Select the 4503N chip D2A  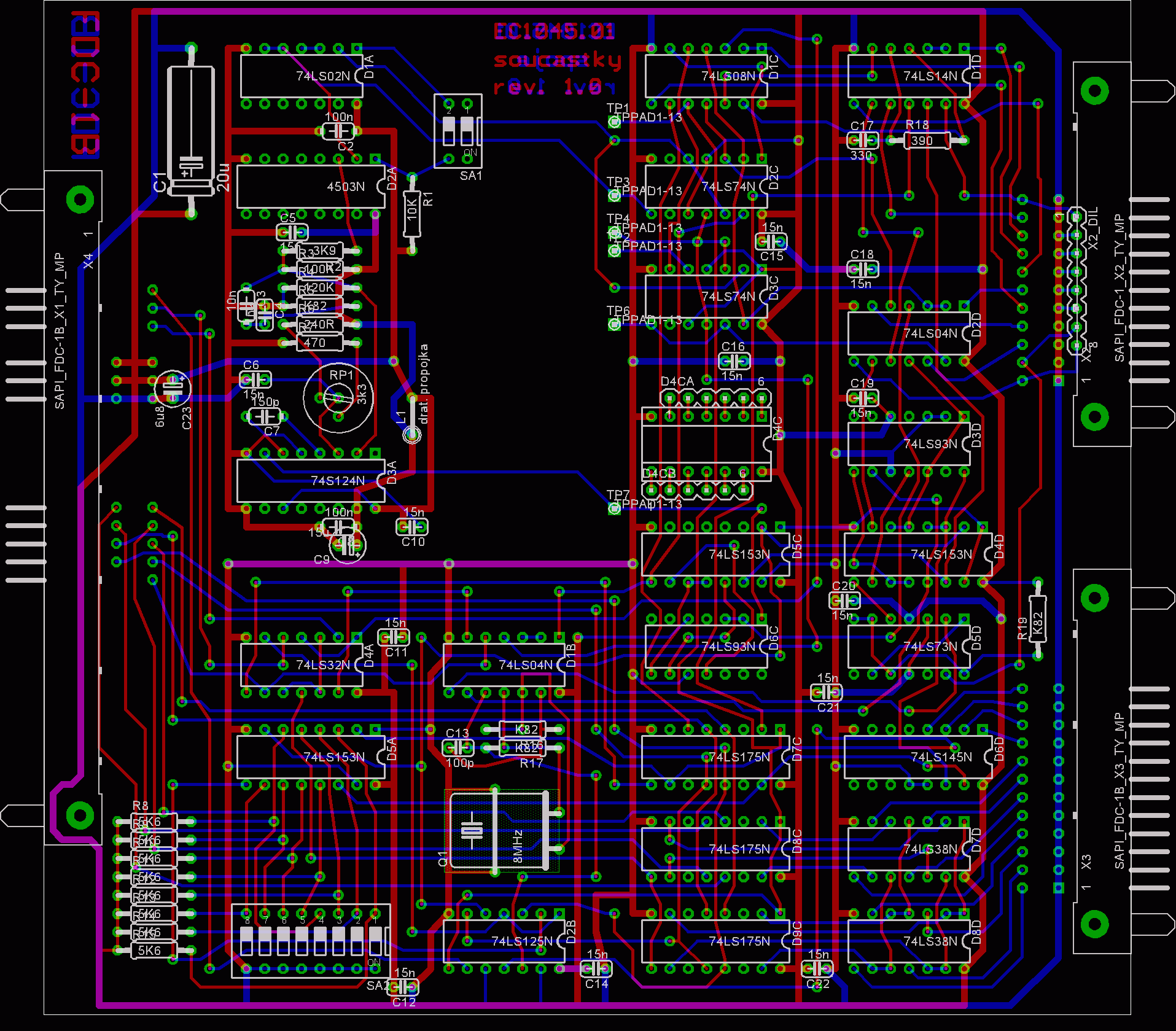(310, 186)
